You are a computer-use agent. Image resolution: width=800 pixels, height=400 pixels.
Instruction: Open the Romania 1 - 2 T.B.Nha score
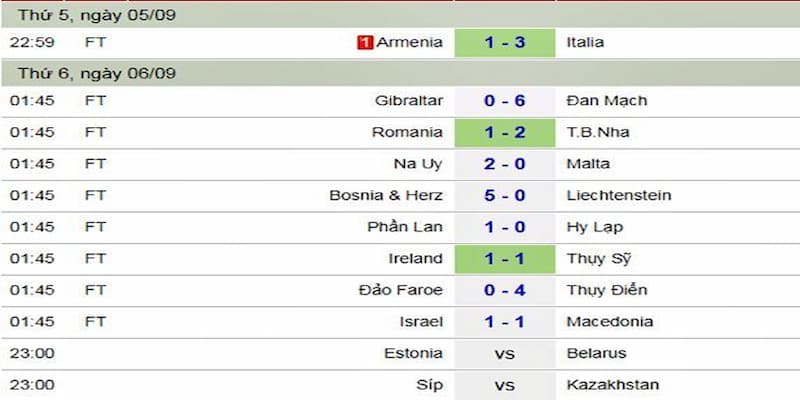pyautogui.click(x=504, y=132)
